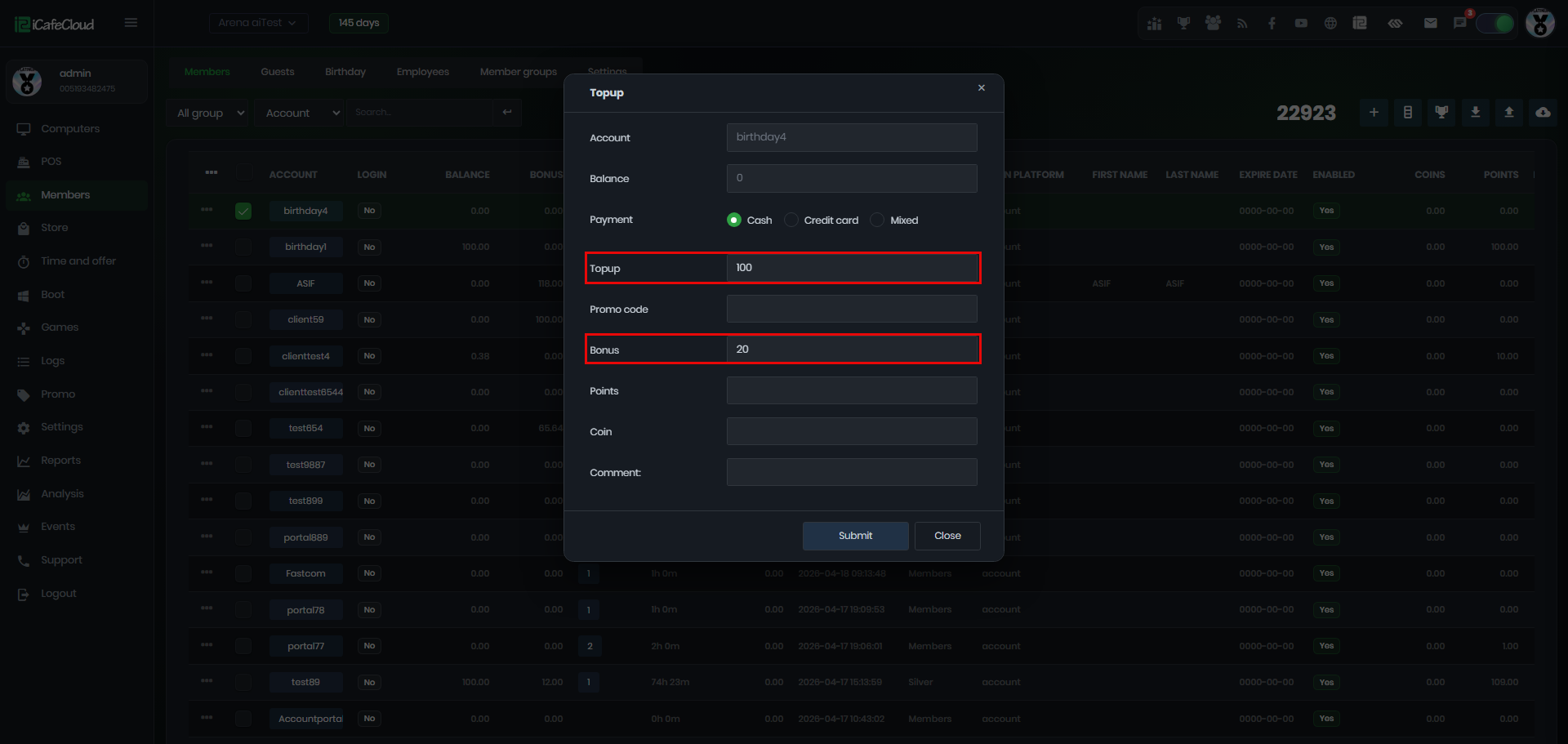Toggle the hamburger sidebar menu

pos(131,23)
